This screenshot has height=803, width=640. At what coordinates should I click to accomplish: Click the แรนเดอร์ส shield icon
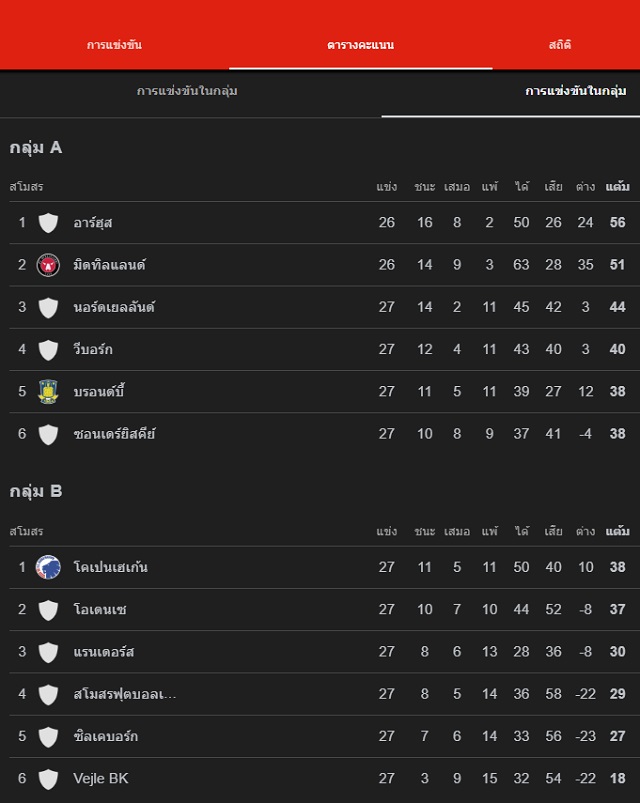point(48,652)
